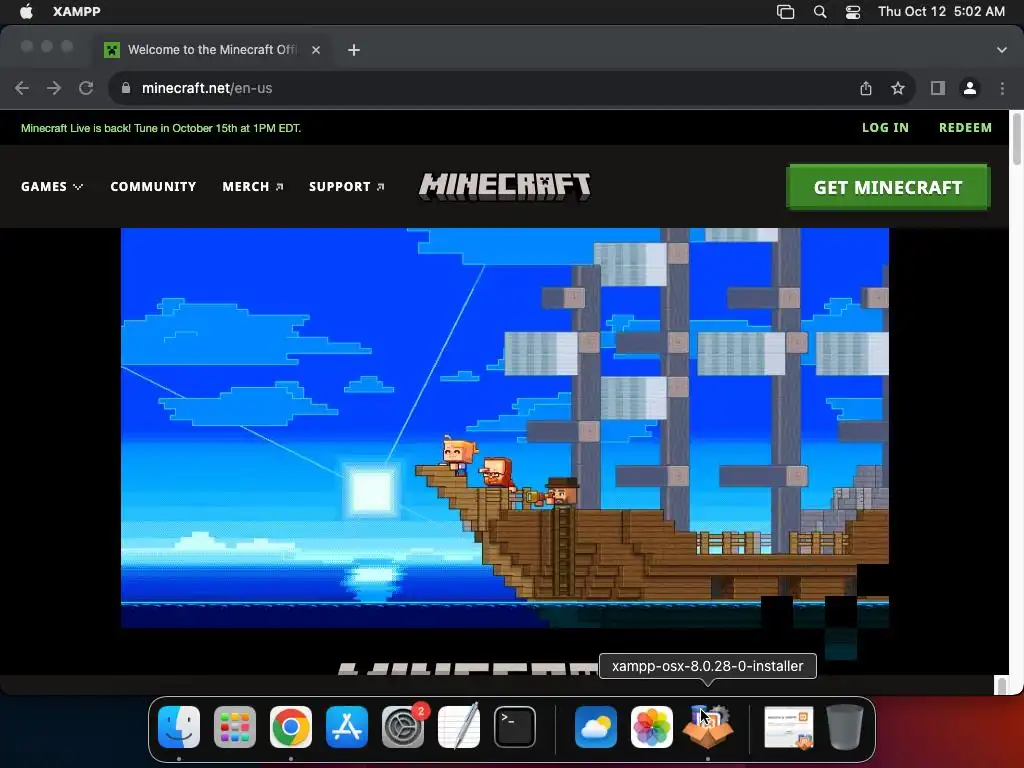This screenshot has width=1024, height=768.
Task: Open Launchpad from the Dock
Action: 235,727
